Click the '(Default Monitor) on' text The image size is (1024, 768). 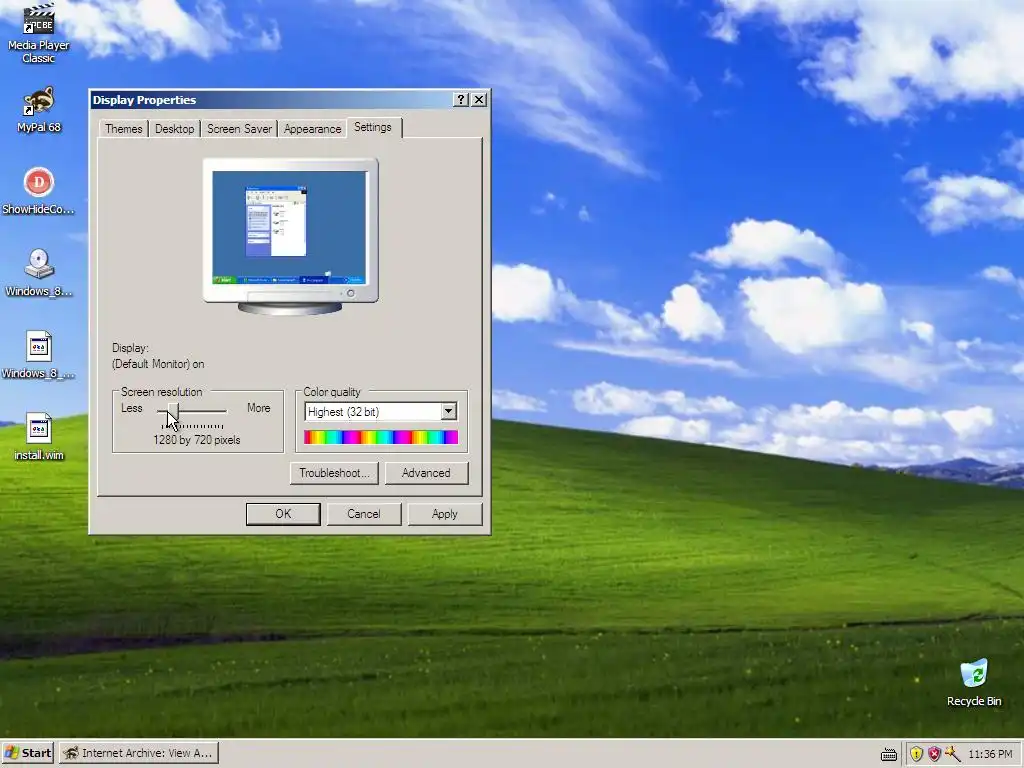158,364
